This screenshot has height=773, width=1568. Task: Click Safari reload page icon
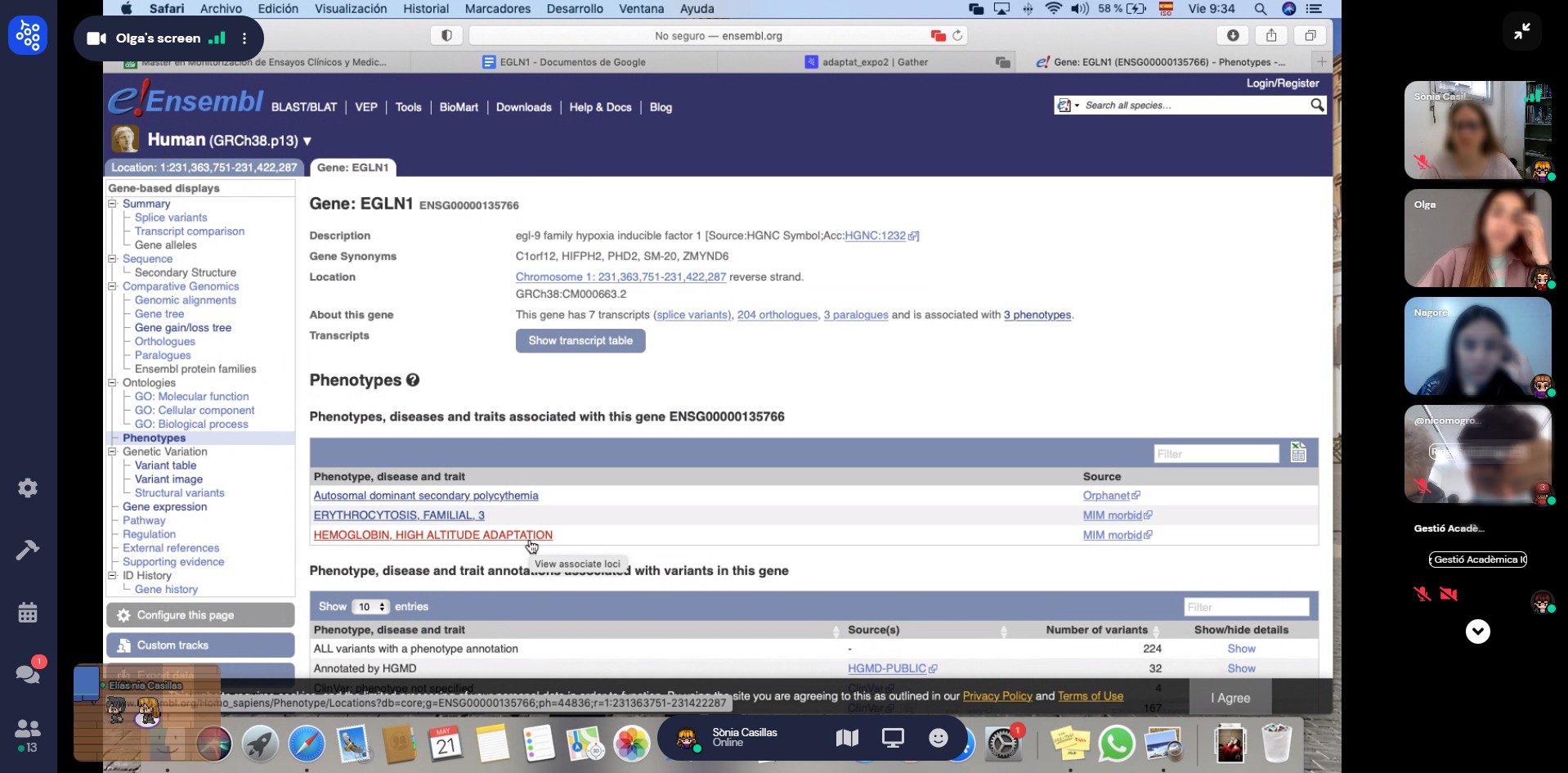click(957, 35)
